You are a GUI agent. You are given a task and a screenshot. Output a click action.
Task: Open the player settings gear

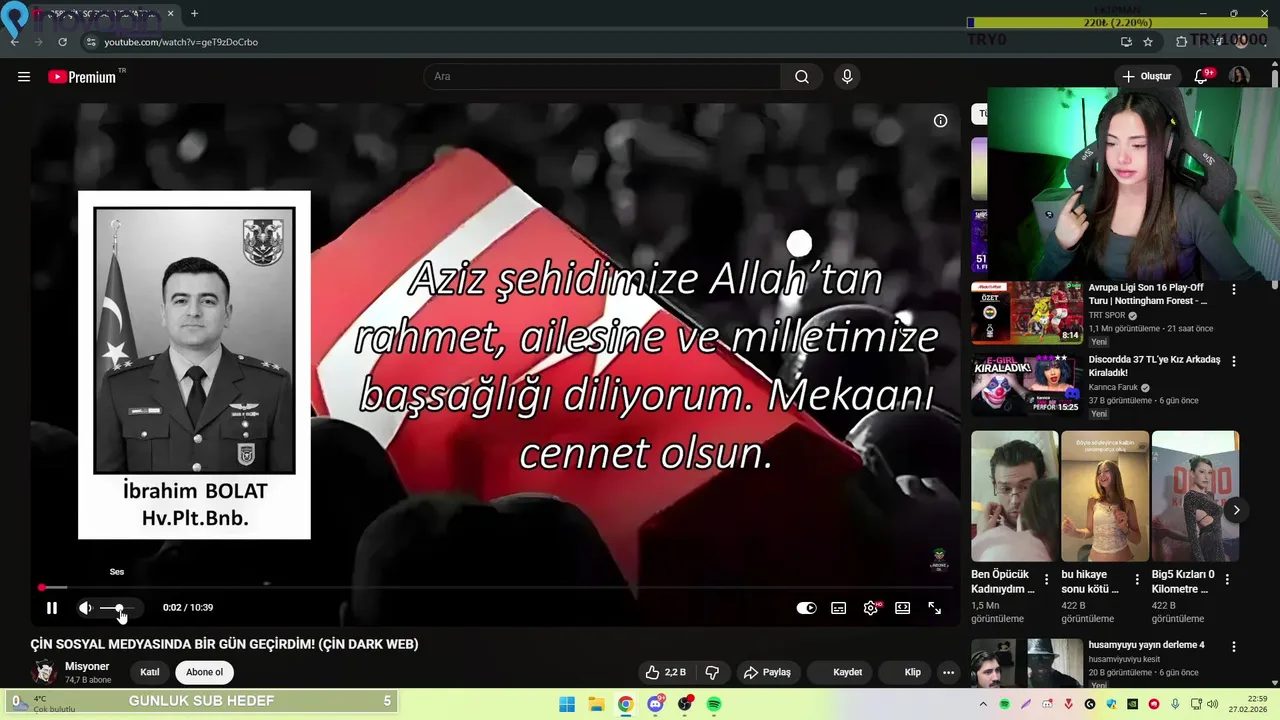pos(871,608)
